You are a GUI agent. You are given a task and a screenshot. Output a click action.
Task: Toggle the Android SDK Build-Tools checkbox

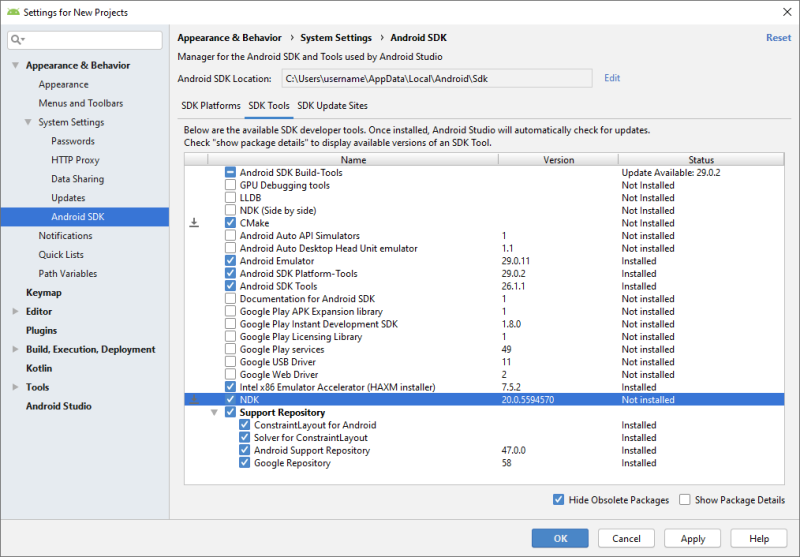(231, 173)
